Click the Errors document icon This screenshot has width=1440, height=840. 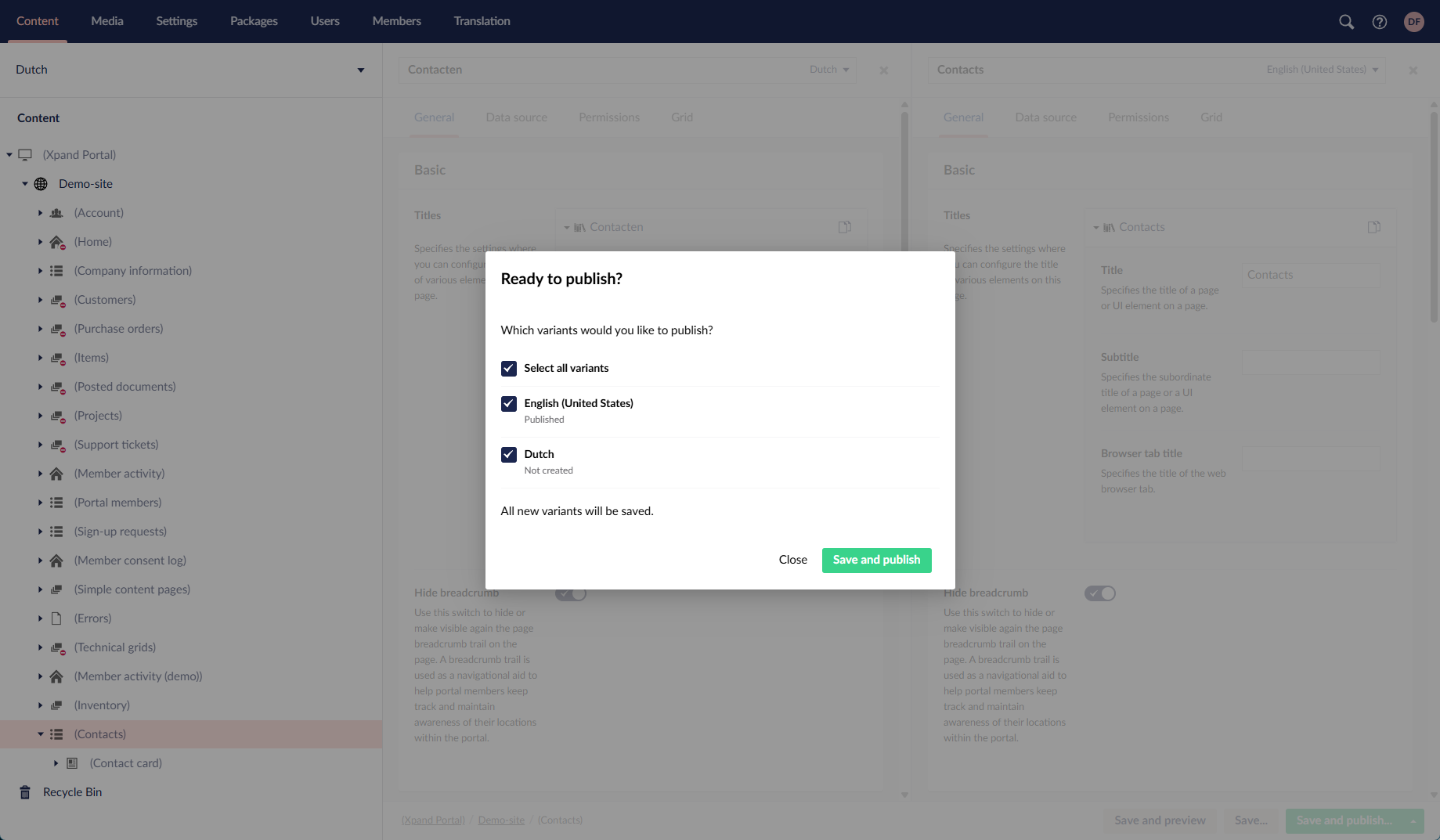coord(56,618)
